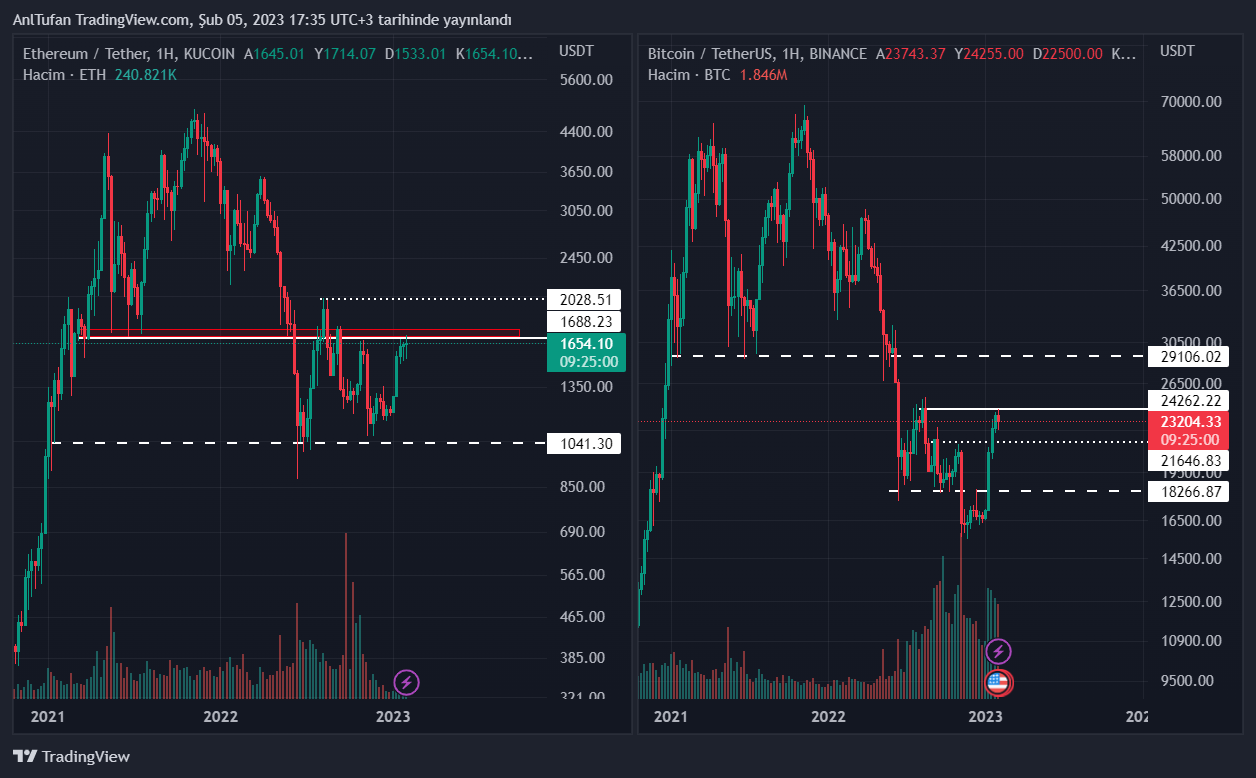Screen dimensions: 1256x778
Task: Open the US flag economic event marker
Action: 997,683
